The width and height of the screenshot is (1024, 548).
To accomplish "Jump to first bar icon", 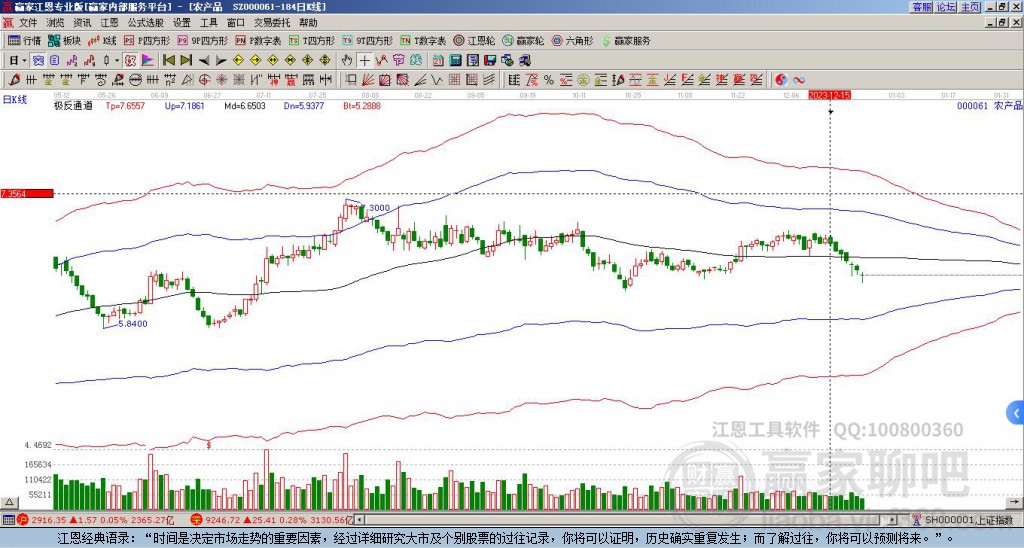I will point(168,60).
